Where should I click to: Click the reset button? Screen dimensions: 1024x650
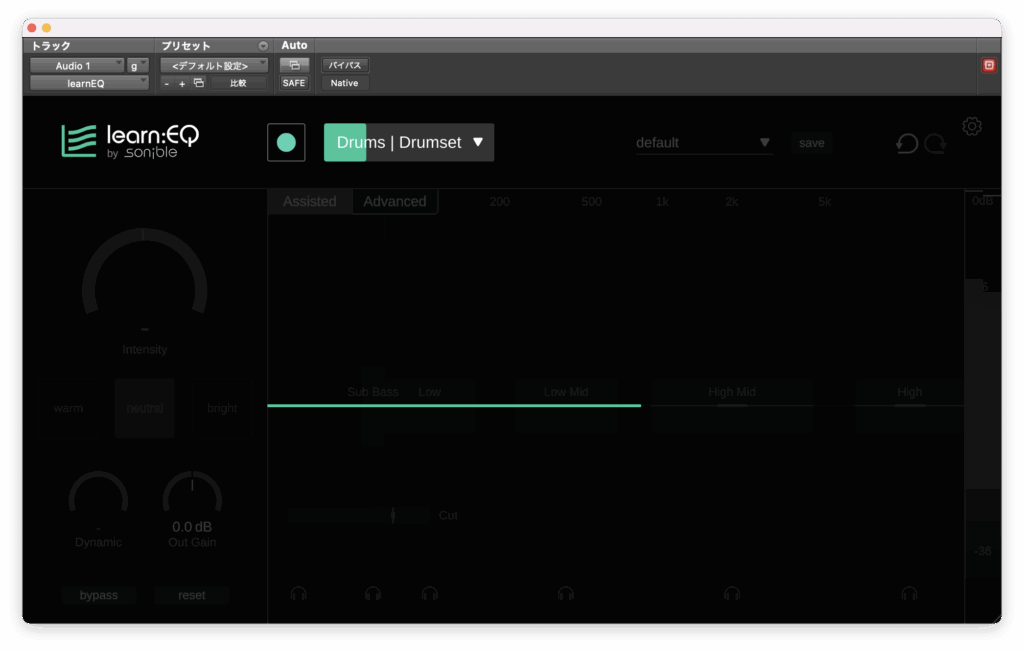tap(191, 595)
